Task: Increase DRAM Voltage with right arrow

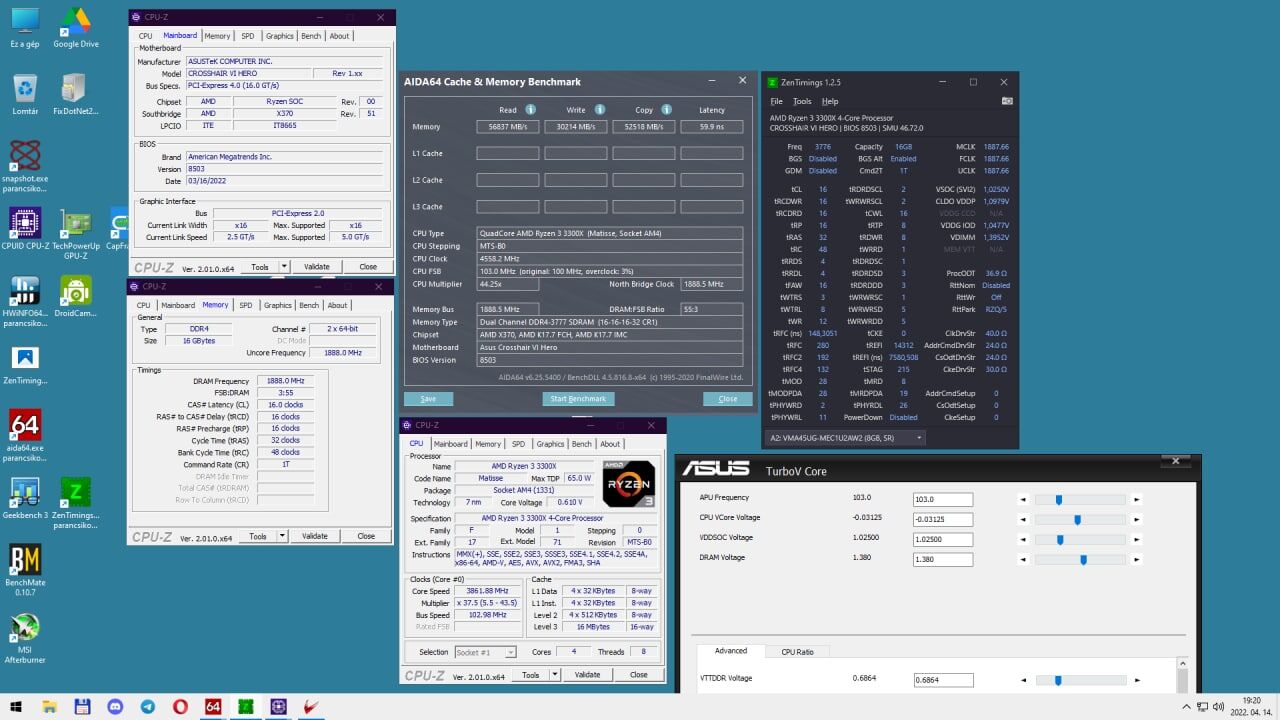Action: (1136, 559)
